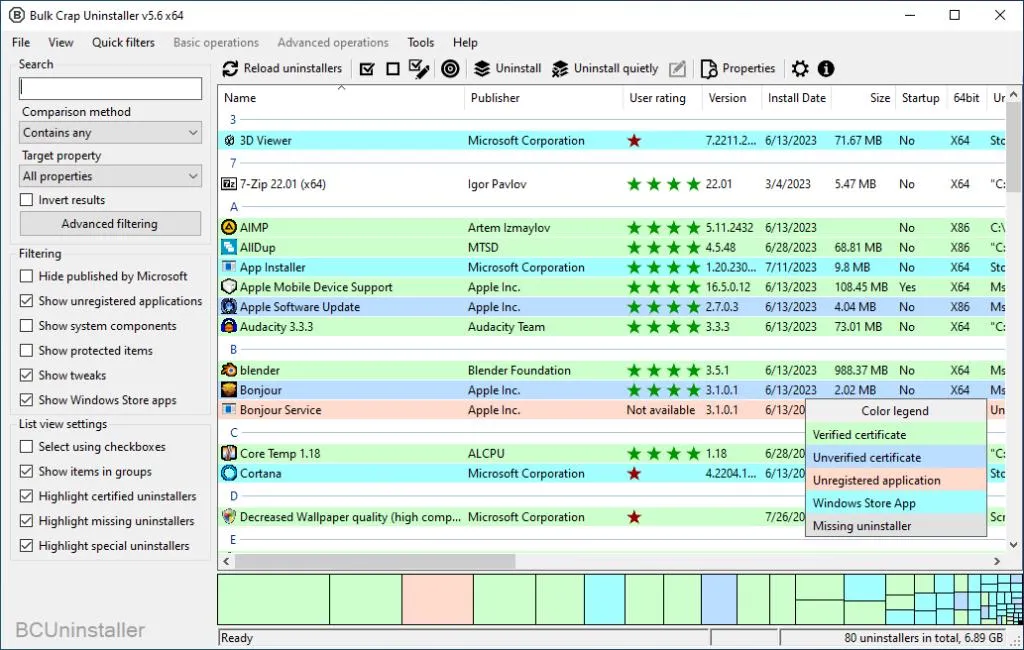Toggle Highlight certified uninstallers checkbox

click(26, 496)
